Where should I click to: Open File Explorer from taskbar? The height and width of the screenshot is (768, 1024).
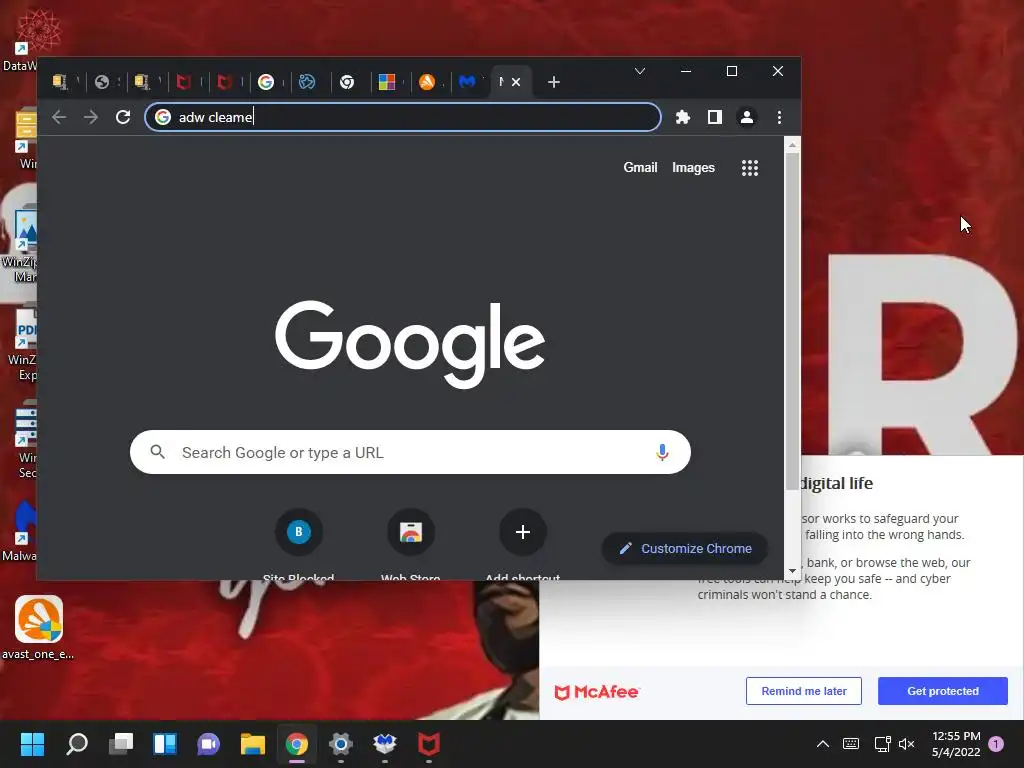click(x=253, y=744)
